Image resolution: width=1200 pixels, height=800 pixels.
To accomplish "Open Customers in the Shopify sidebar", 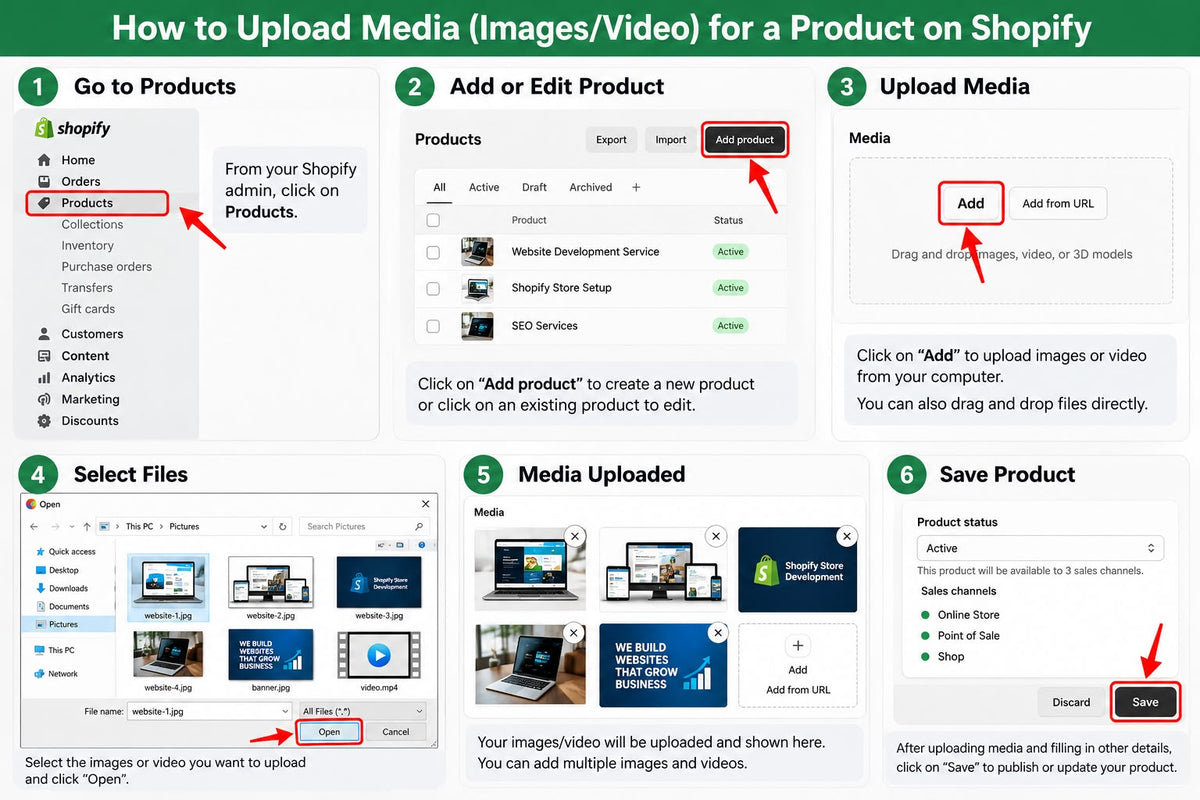I will pos(80,334).
